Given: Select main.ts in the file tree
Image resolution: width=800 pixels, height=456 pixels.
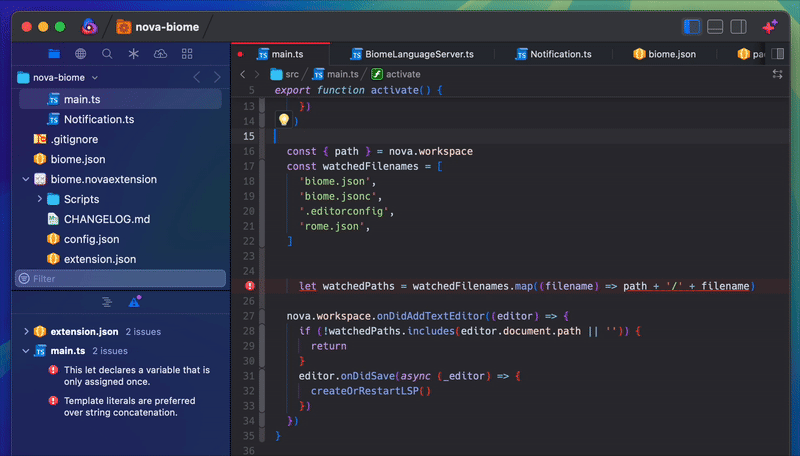Looking at the screenshot, I should (x=120, y=99).
